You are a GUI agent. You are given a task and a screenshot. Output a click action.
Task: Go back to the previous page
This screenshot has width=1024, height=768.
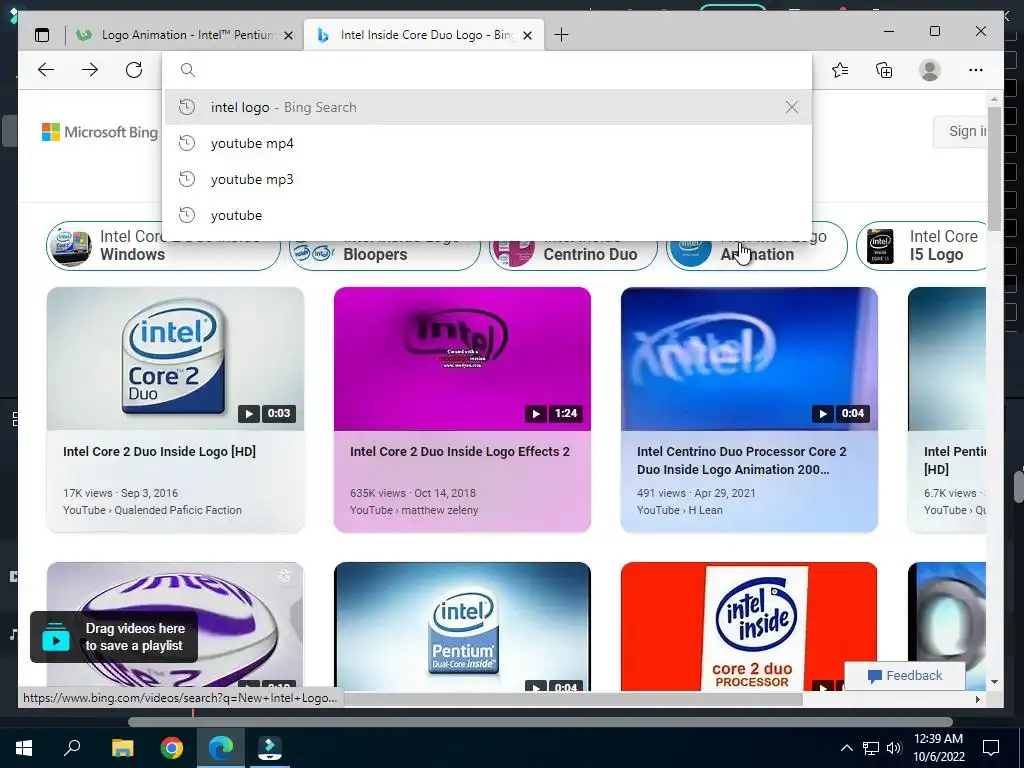[x=46, y=70]
